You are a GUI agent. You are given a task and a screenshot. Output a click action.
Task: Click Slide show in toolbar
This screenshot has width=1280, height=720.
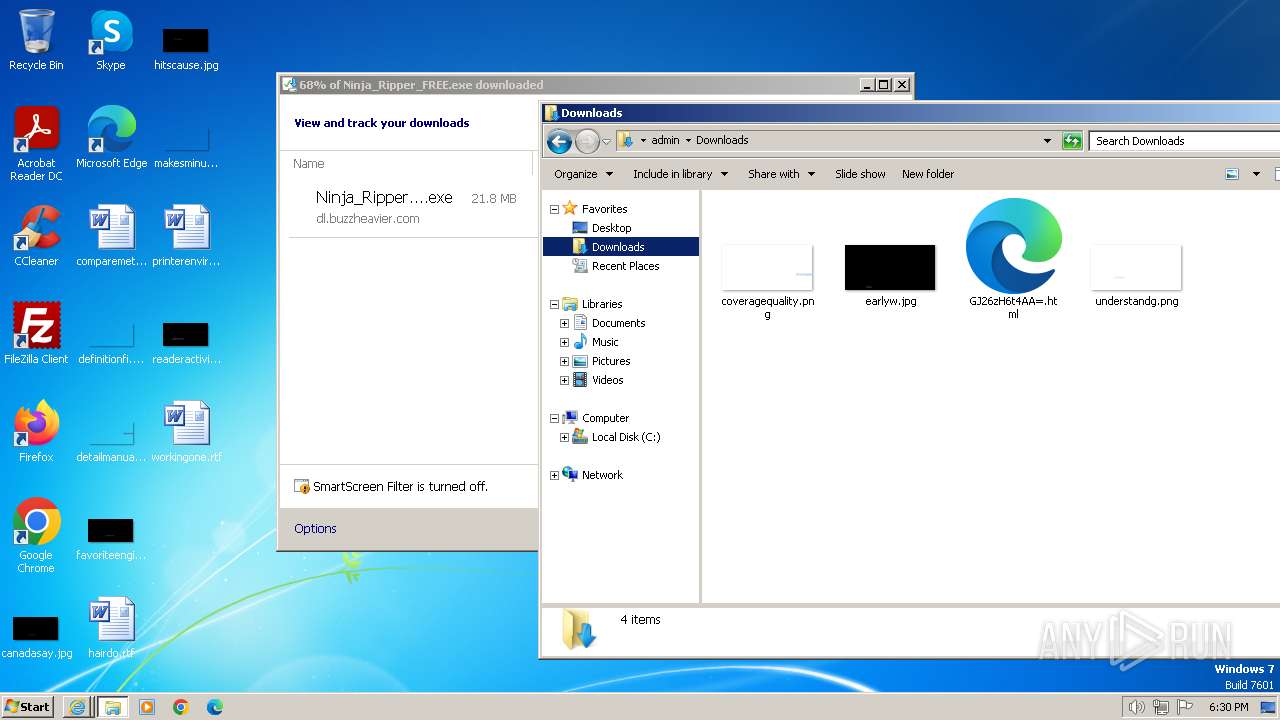coord(860,174)
